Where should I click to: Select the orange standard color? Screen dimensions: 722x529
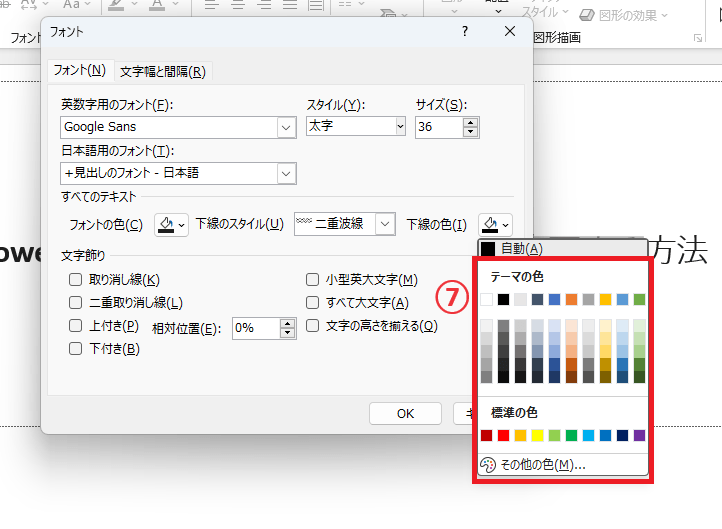(x=520, y=436)
